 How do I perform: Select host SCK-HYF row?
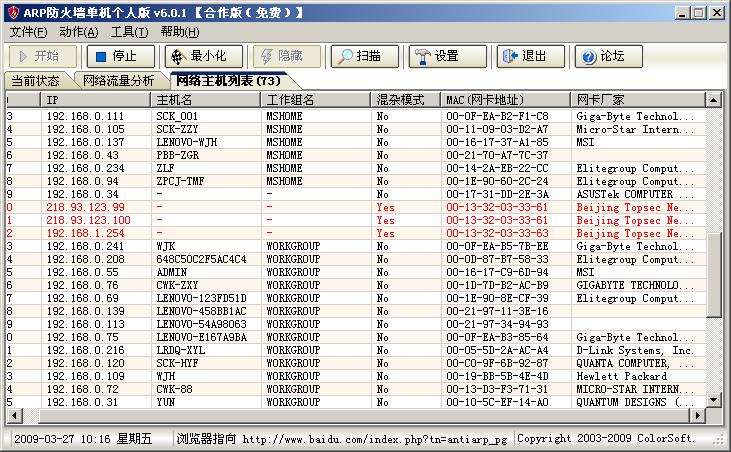coord(356,363)
